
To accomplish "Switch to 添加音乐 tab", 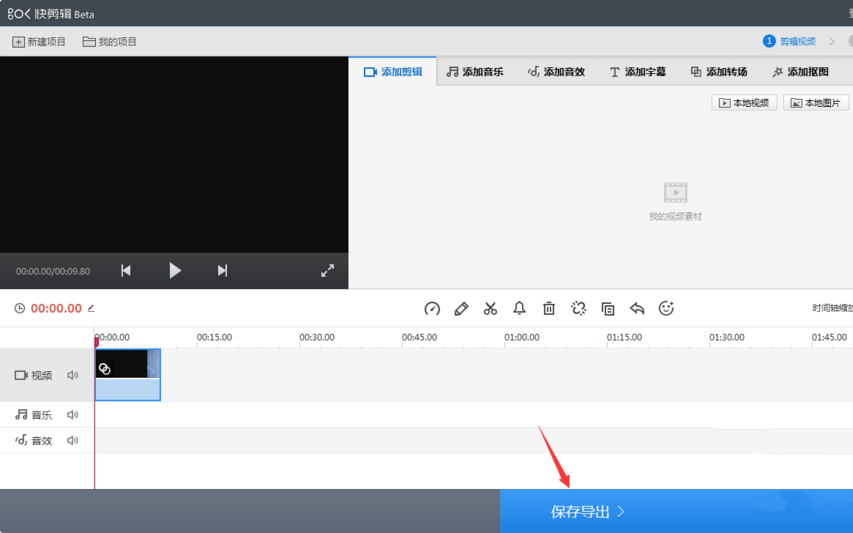I will pos(475,72).
